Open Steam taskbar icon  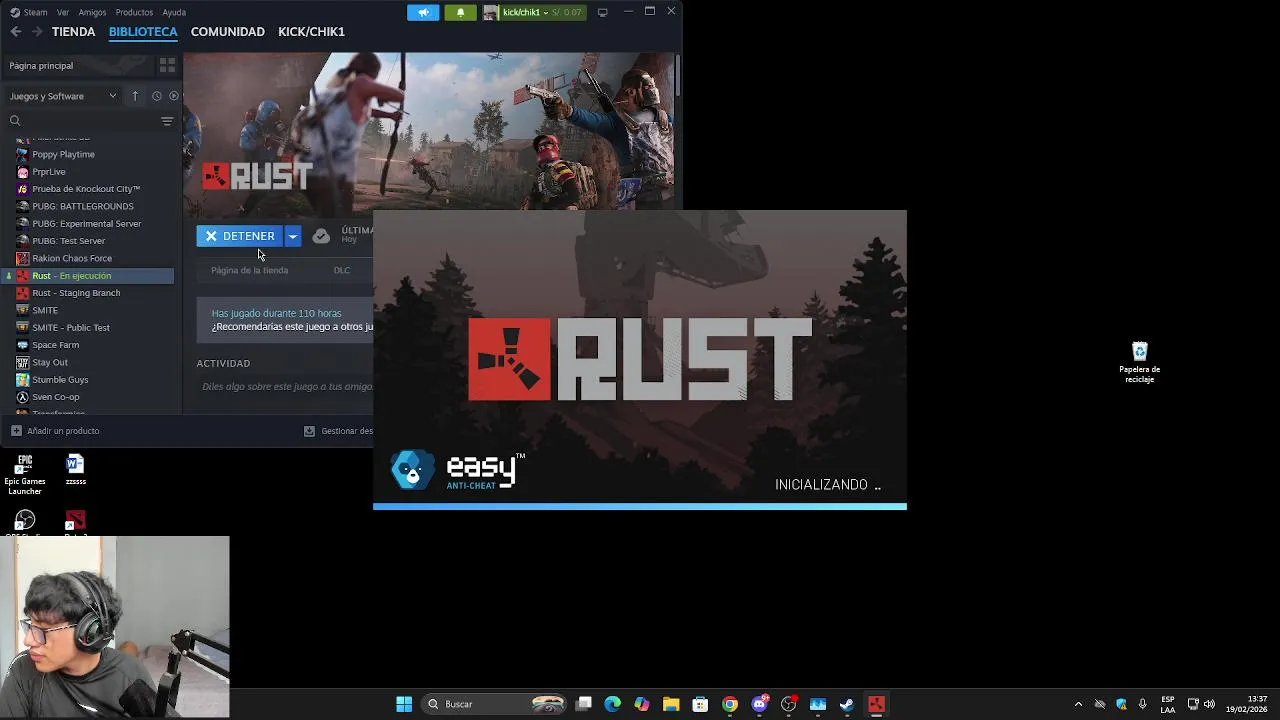[x=847, y=704]
